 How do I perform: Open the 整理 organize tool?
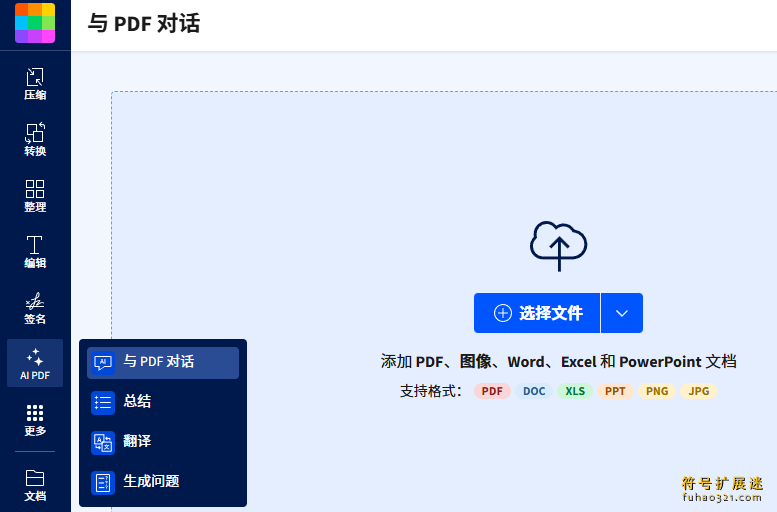point(35,196)
